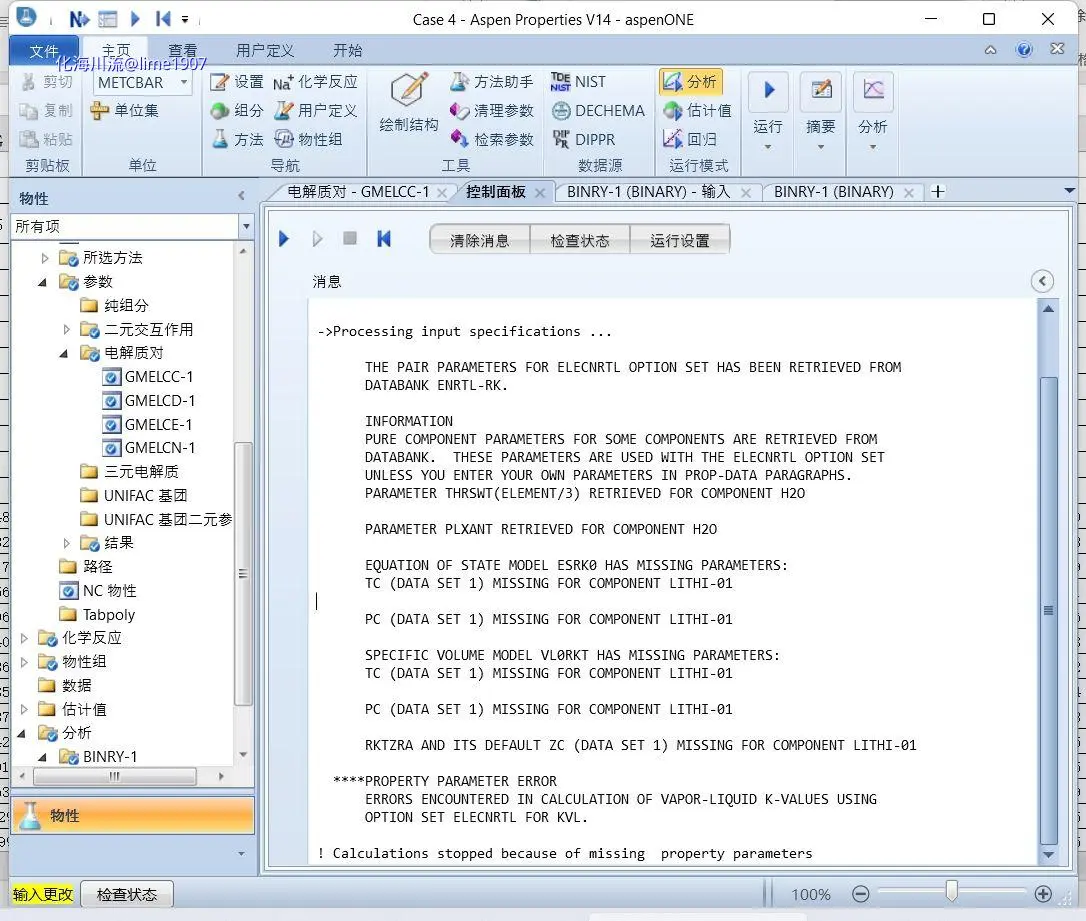This screenshot has height=921, width=1086.
Task: Expand the 所选方法 tree node
Action: click(x=45, y=258)
